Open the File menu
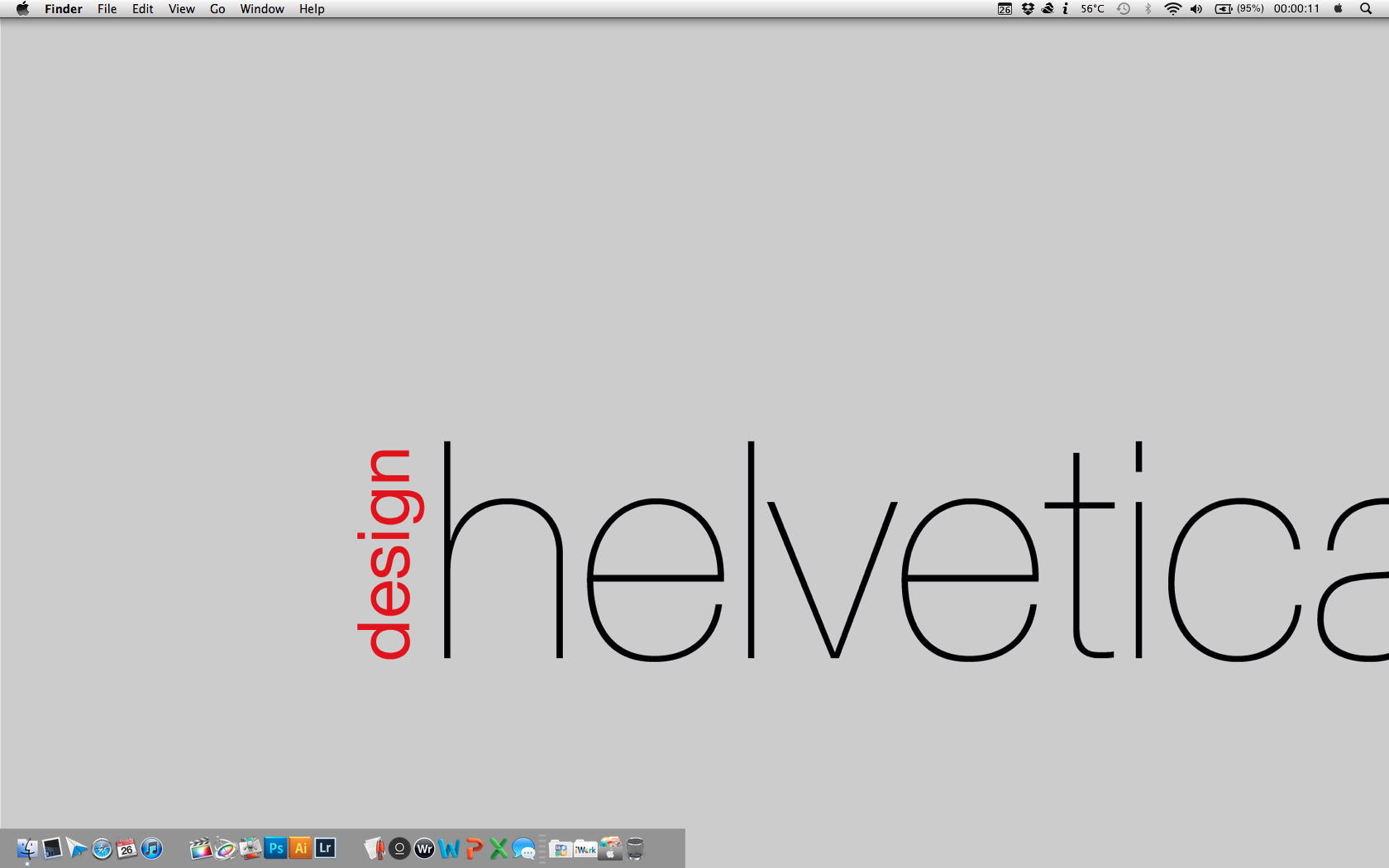Image resolution: width=1389 pixels, height=868 pixels. pos(107,9)
